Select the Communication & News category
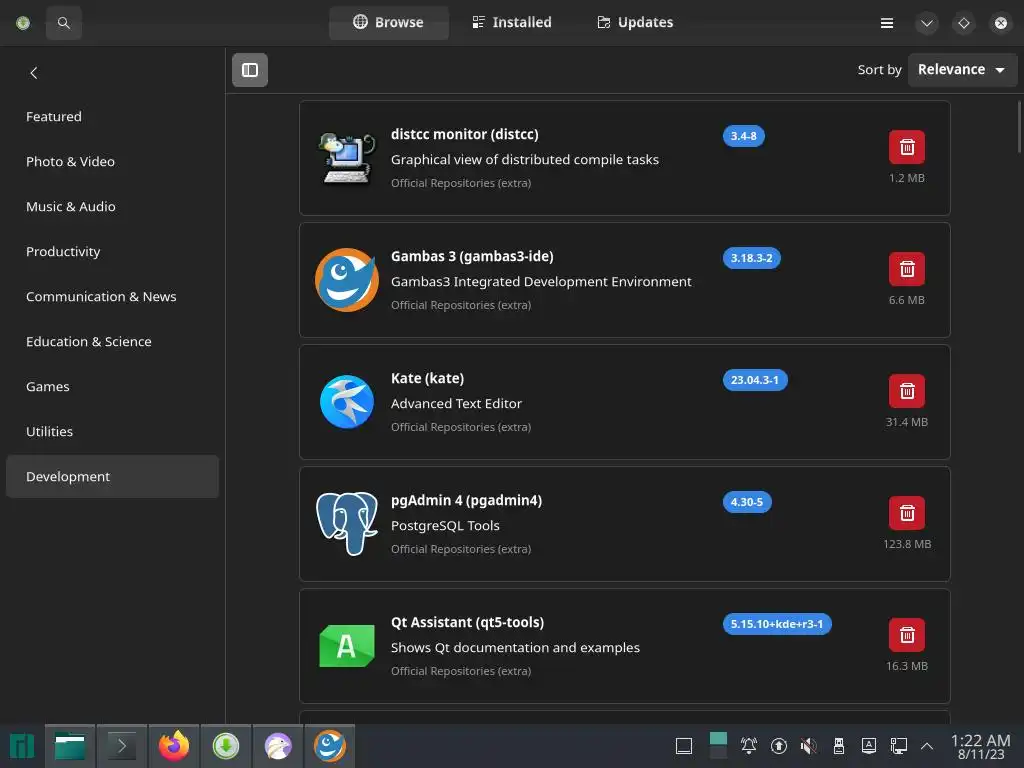Screen dimensions: 1024x768 tap(112, 296)
